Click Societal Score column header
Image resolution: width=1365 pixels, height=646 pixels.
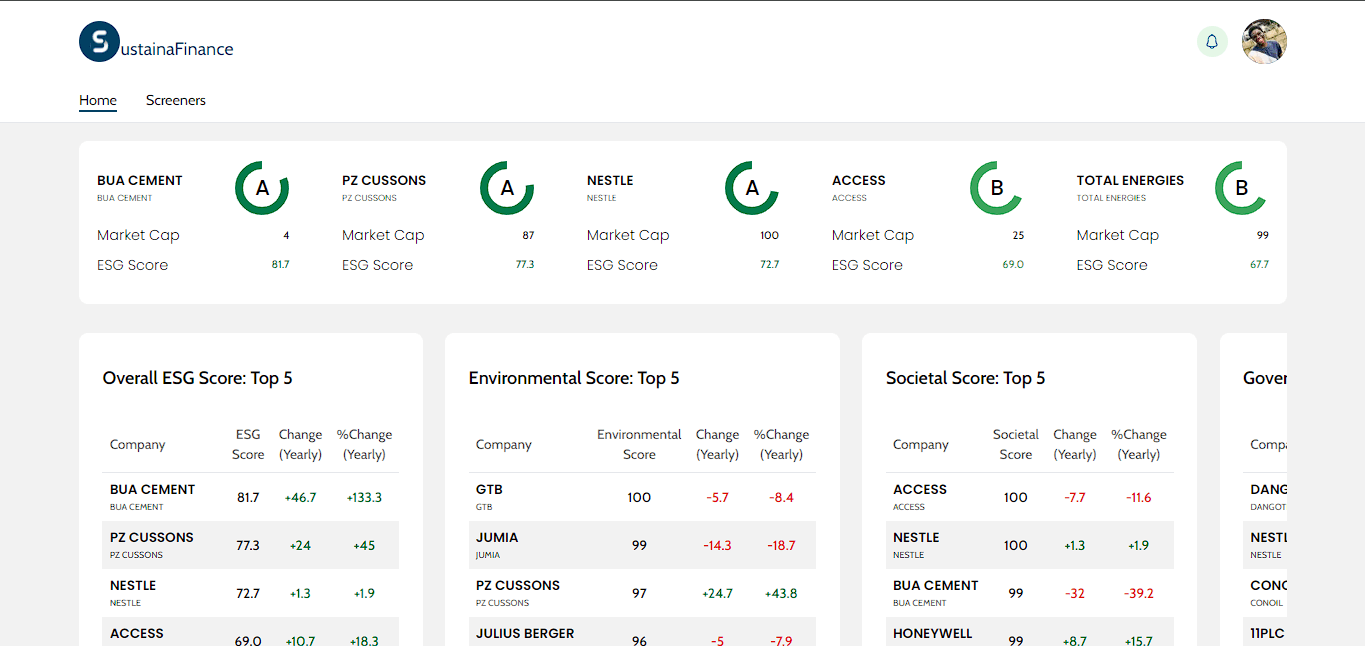click(1015, 445)
